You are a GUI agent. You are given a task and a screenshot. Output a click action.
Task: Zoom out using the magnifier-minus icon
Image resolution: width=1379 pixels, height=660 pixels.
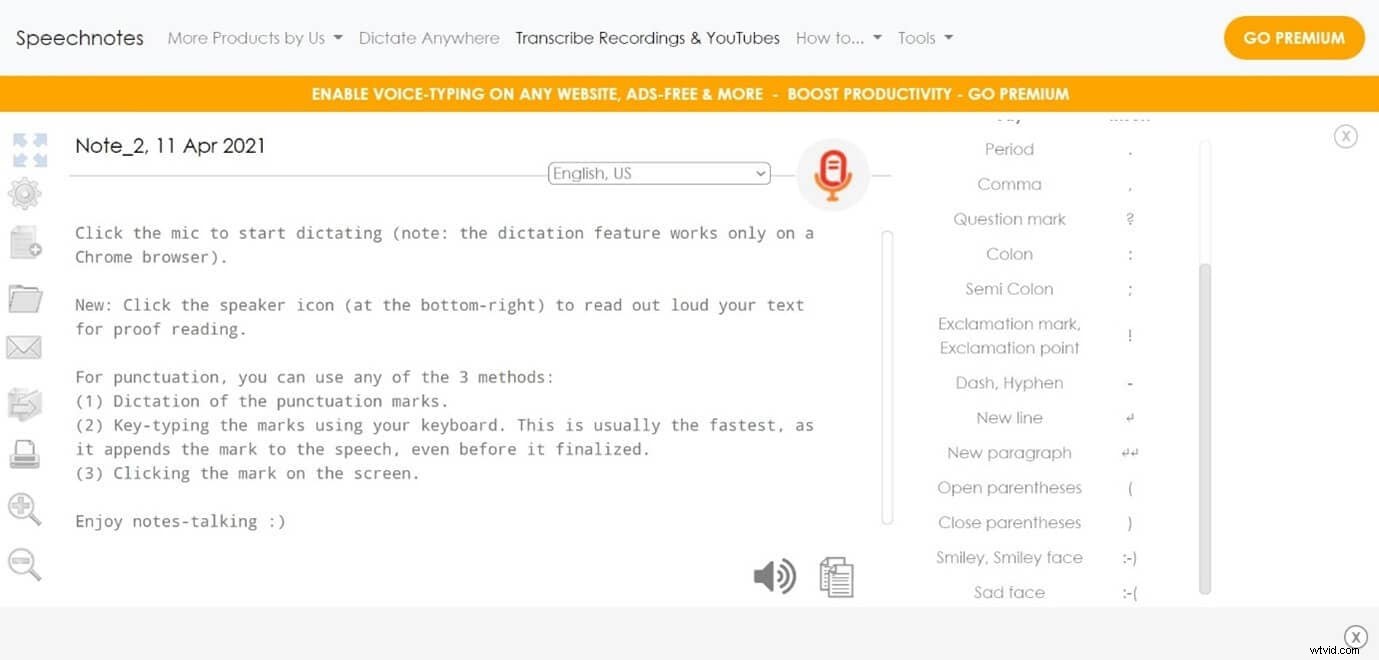[25, 564]
